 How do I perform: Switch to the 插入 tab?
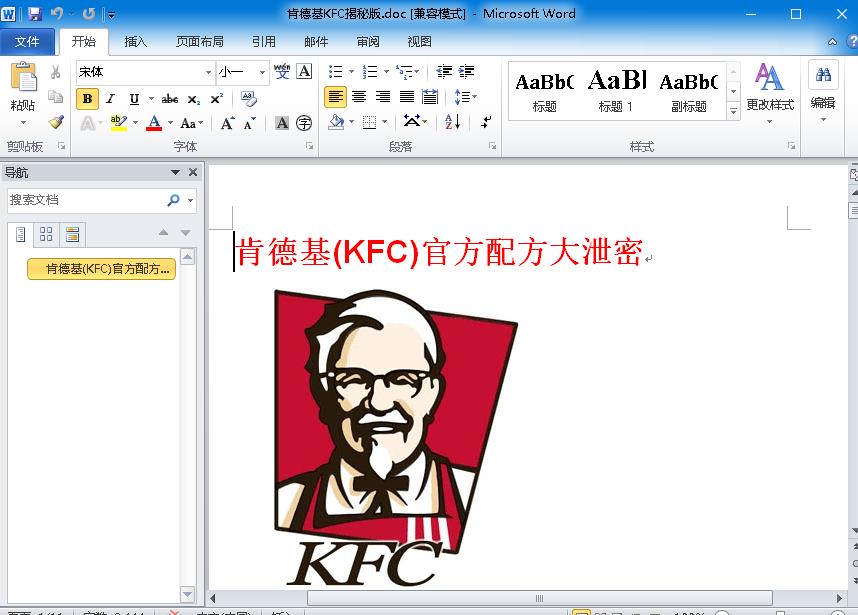click(136, 42)
